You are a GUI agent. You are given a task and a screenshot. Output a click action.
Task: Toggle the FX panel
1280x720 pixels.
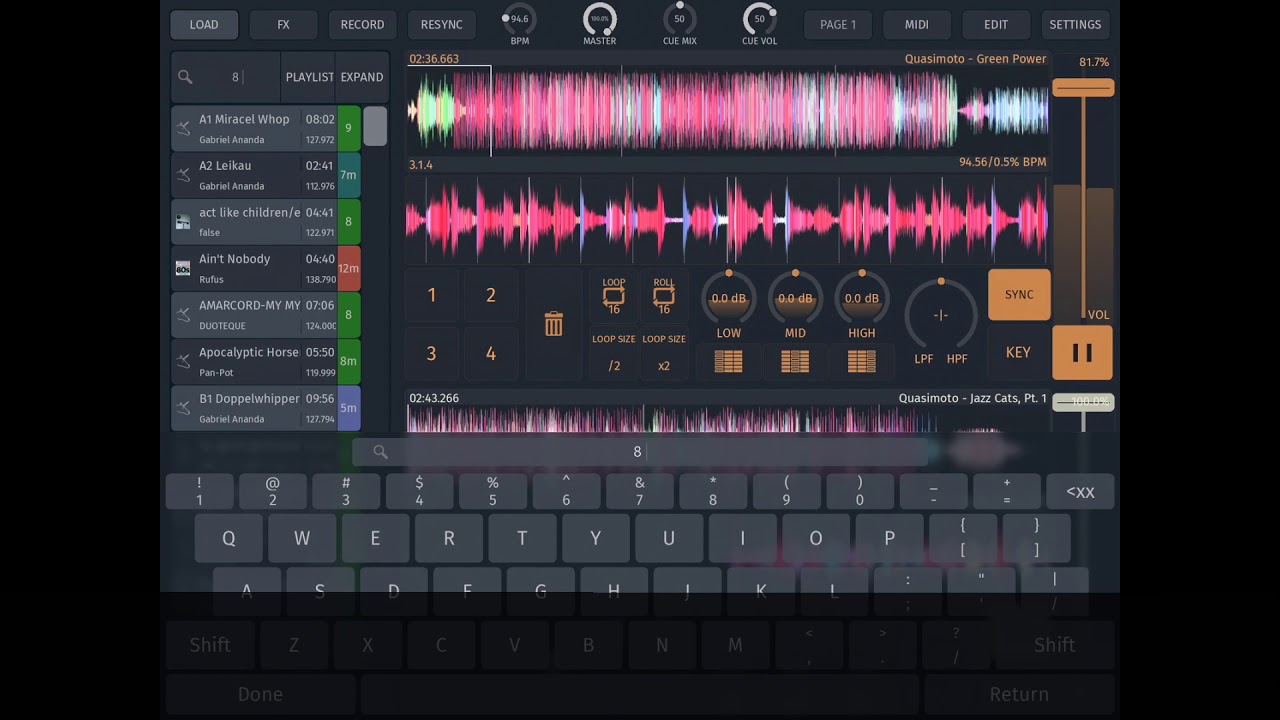coord(283,25)
